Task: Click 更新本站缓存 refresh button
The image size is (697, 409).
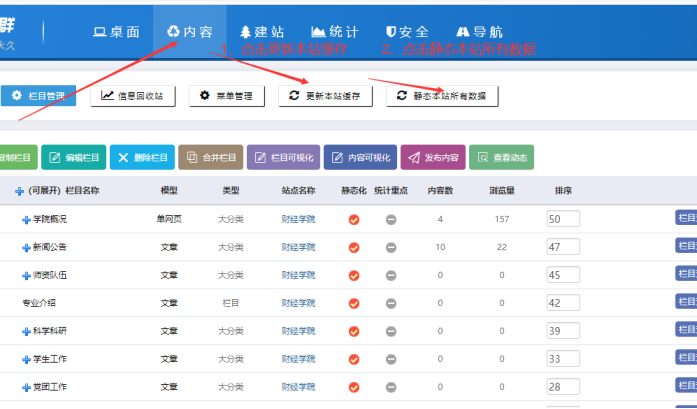Action: click(x=324, y=96)
